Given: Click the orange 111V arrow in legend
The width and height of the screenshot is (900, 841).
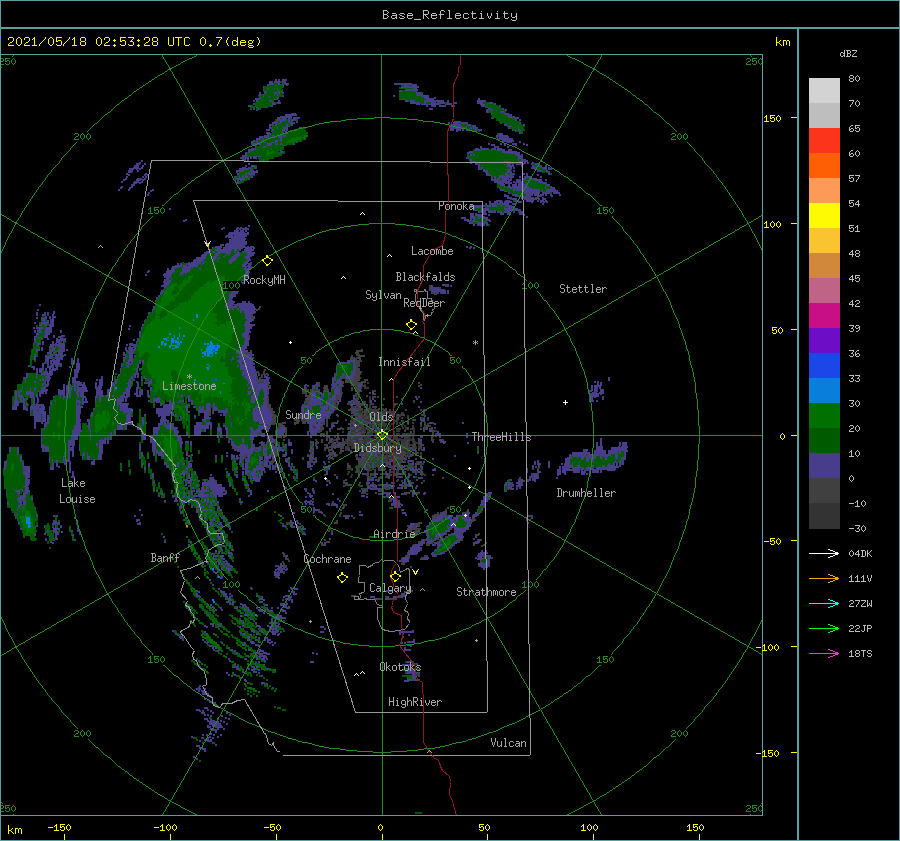Looking at the screenshot, I should 824,579.
